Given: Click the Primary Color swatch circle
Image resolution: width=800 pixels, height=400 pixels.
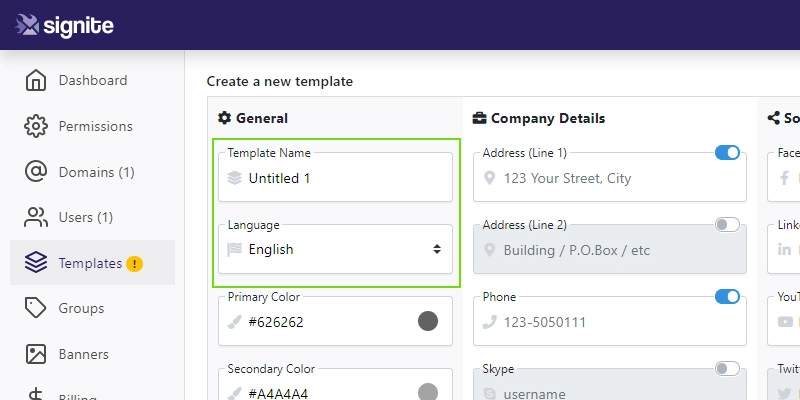Looking at the screenshot, I should pos(428,321).
